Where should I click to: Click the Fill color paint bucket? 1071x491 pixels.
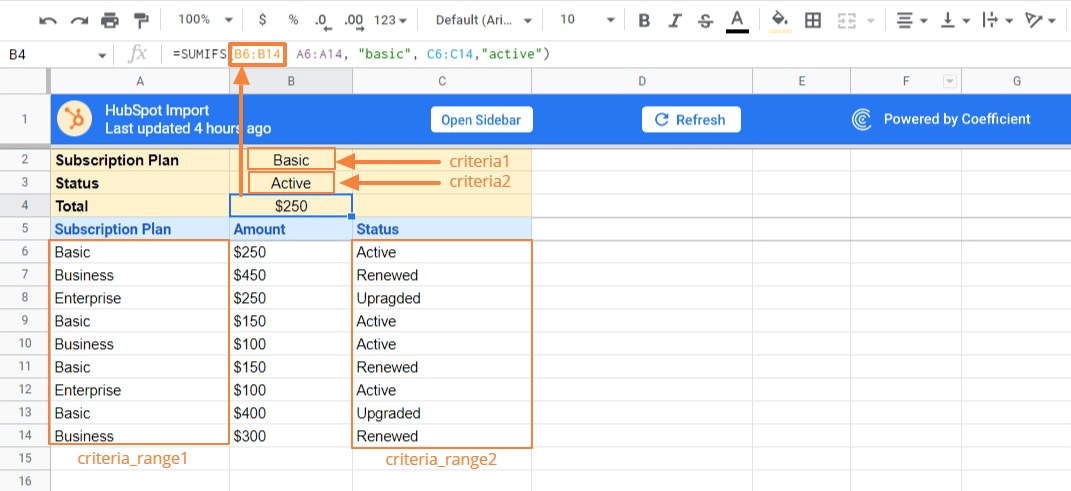coord(780,20)
